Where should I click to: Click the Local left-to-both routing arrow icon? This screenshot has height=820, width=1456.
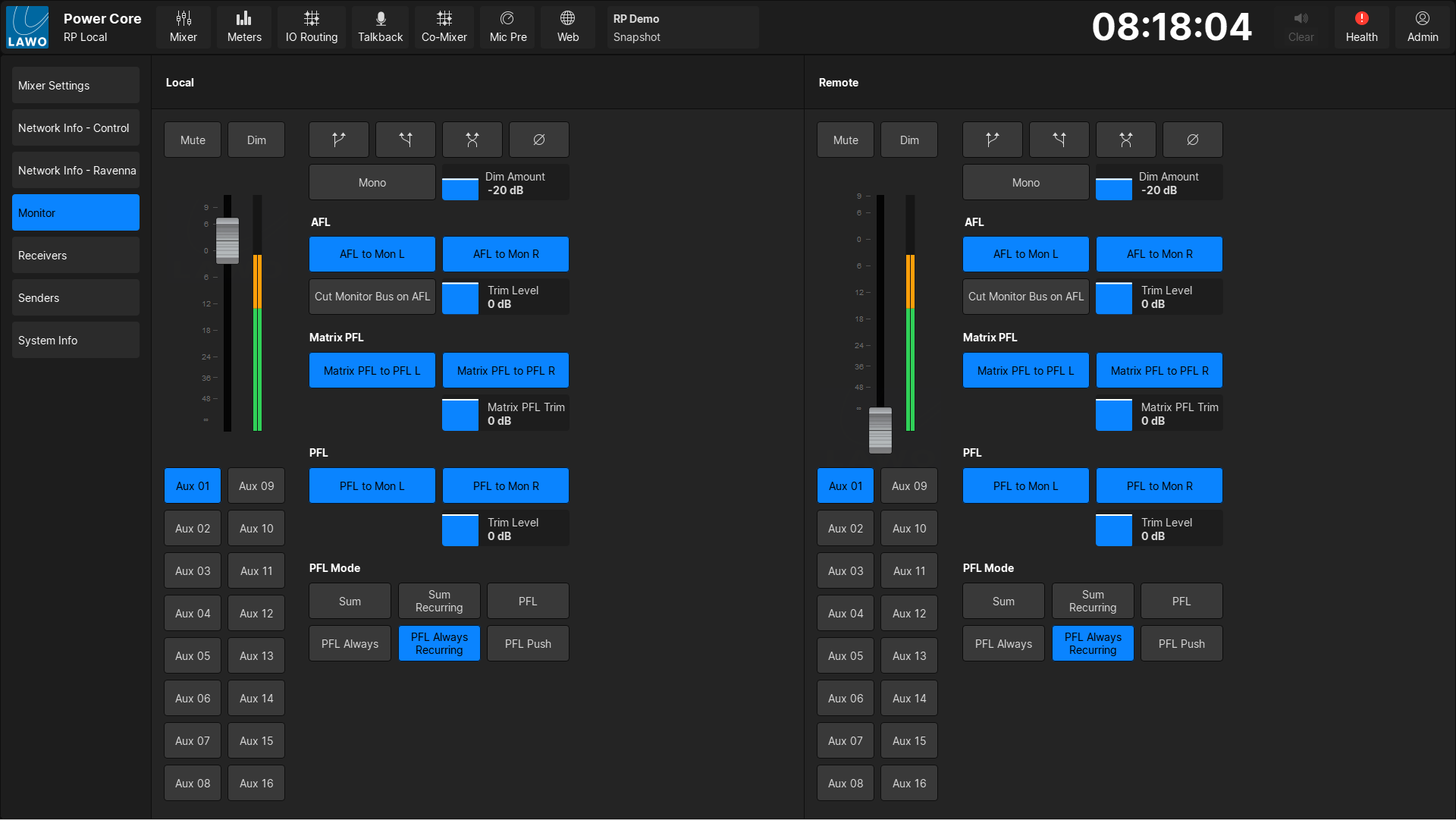pos(338,140)
